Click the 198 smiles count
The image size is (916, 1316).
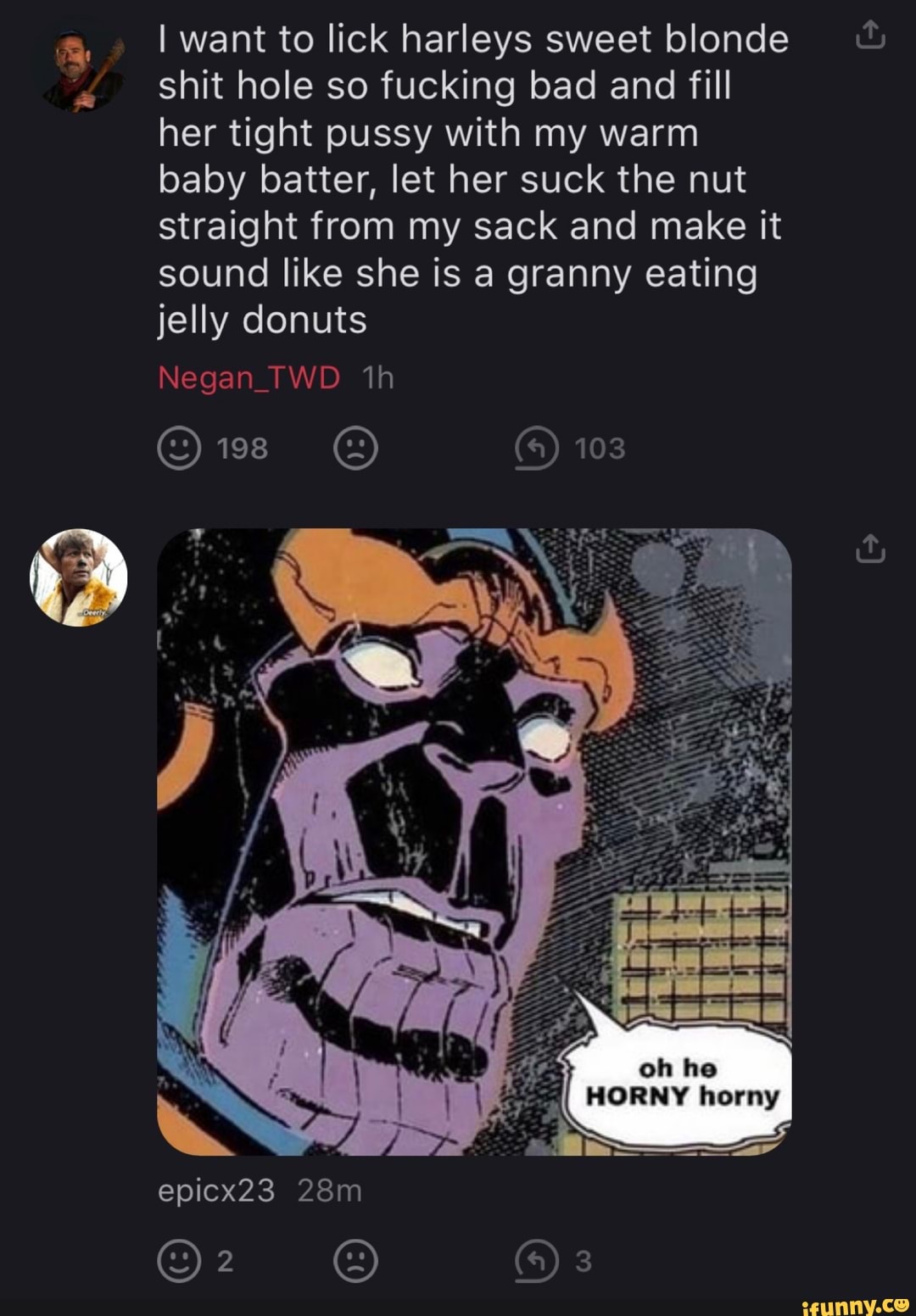(243, 449)
